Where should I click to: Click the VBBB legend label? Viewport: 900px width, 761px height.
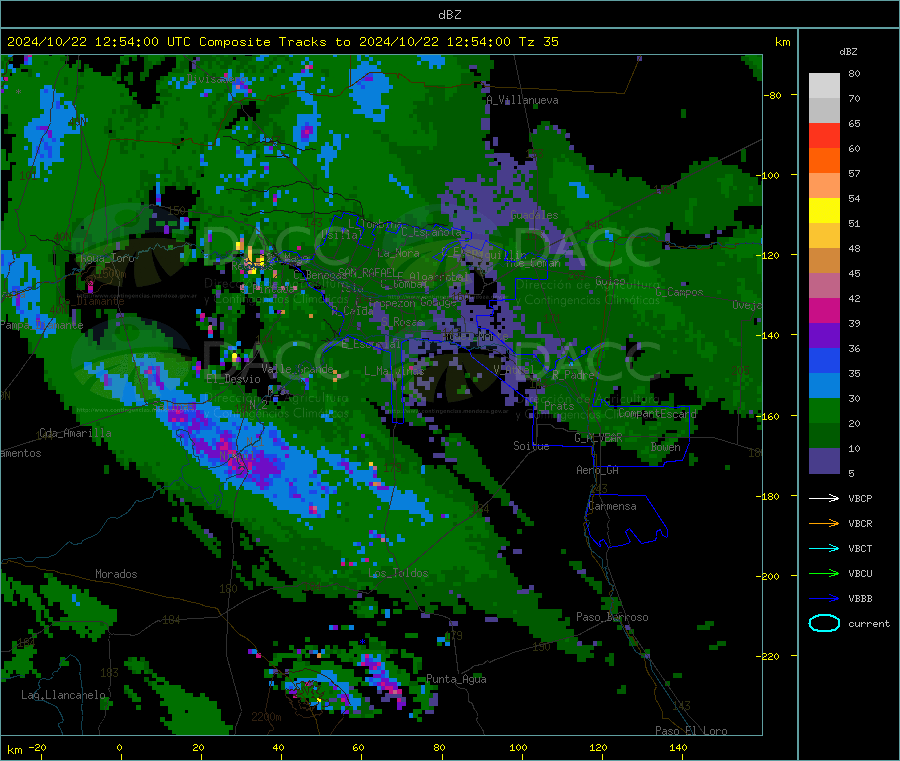click(860, 599)
